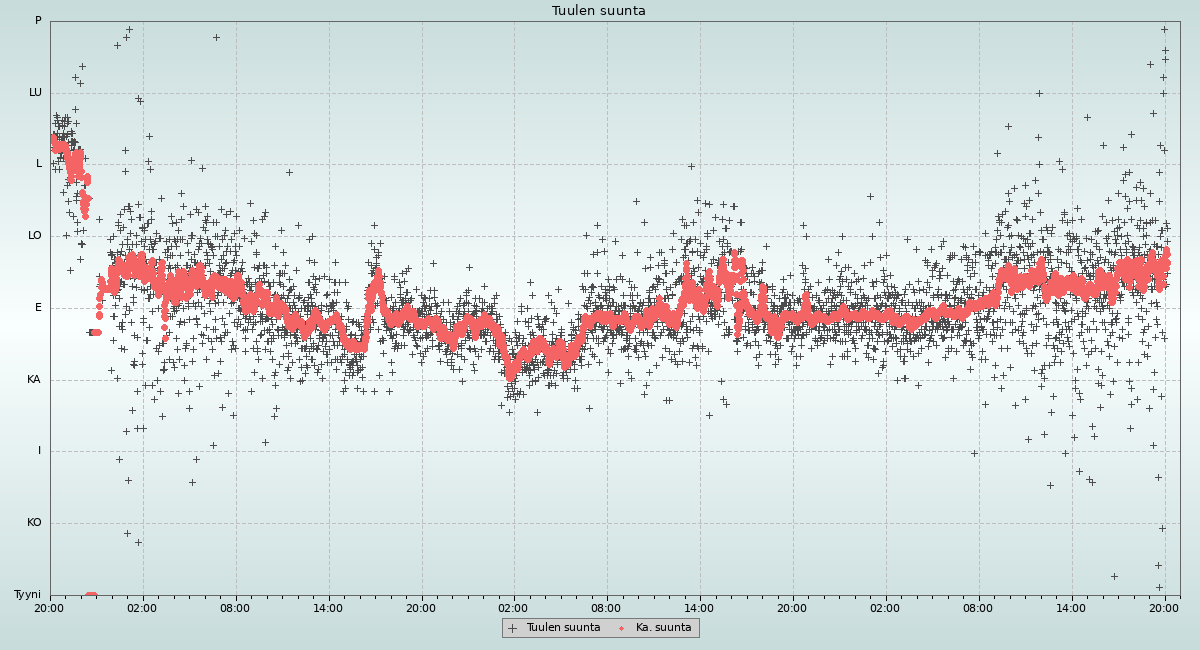Click the "KO" direction label on the vertical axis
This screenshot has width=1200, height=650.
(x=34, y=523)
